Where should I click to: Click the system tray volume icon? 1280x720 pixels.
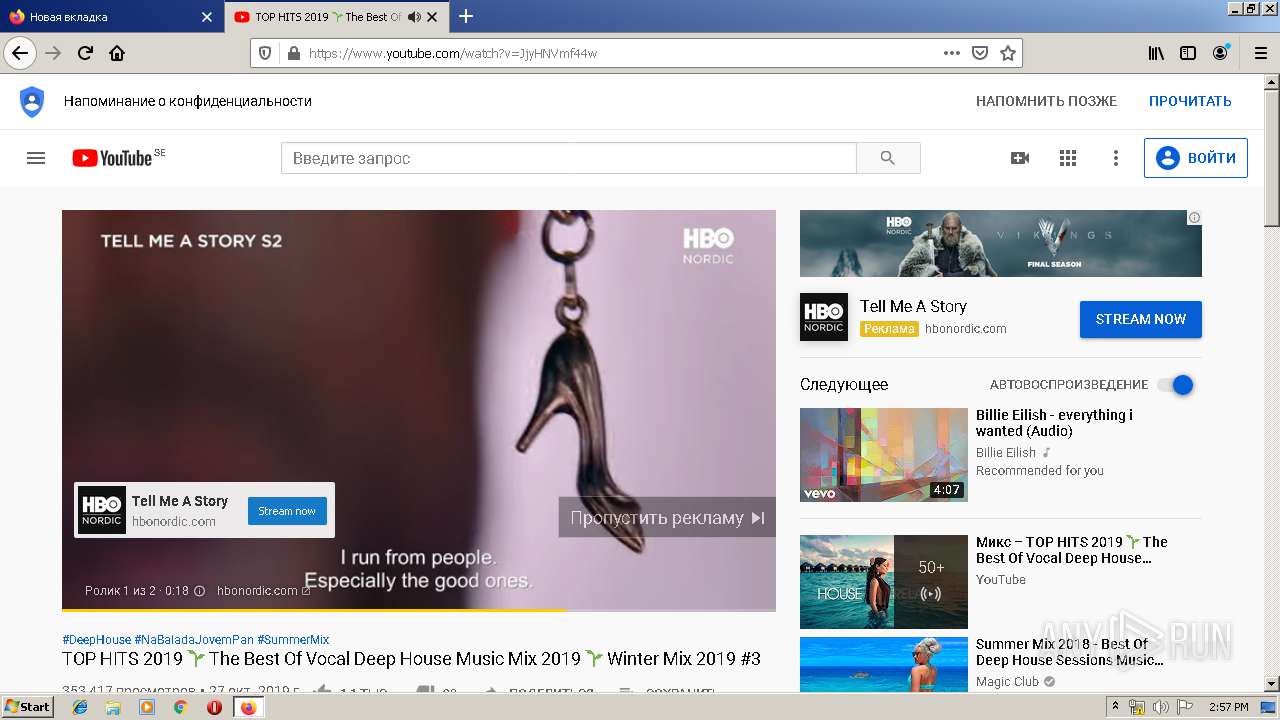[x=1161, y=707]
